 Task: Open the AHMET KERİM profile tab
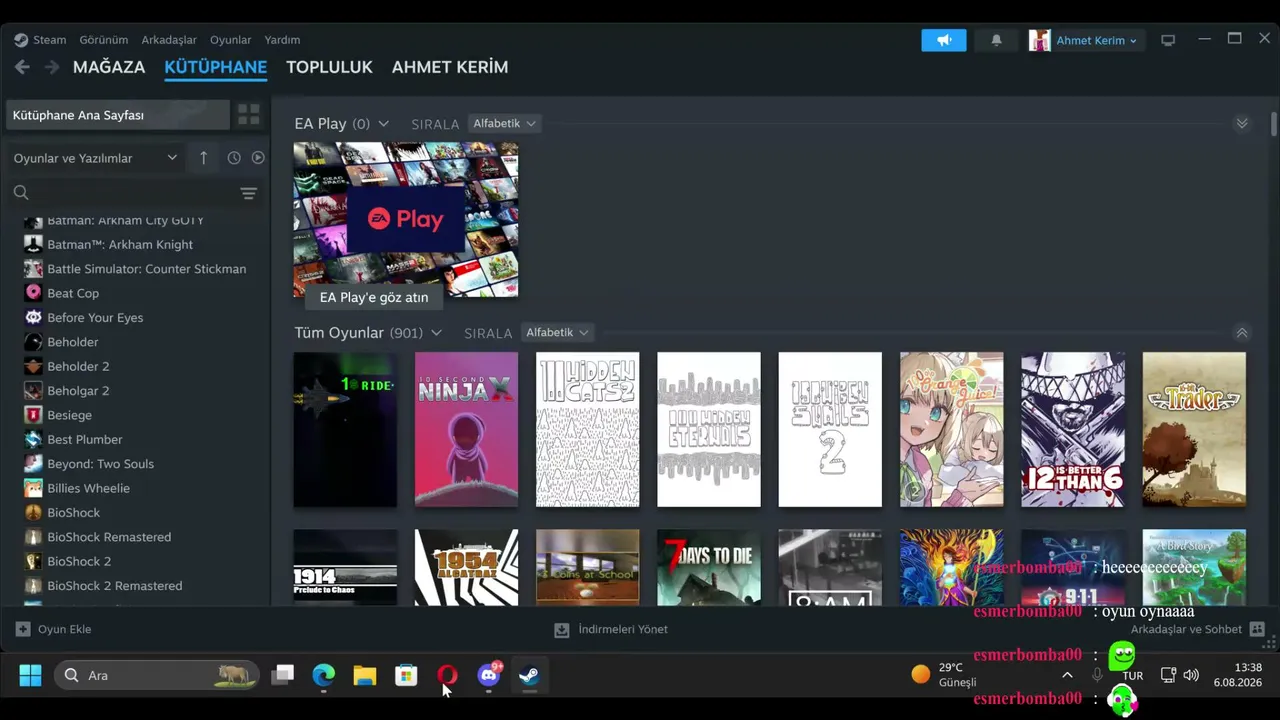[450, 67]
